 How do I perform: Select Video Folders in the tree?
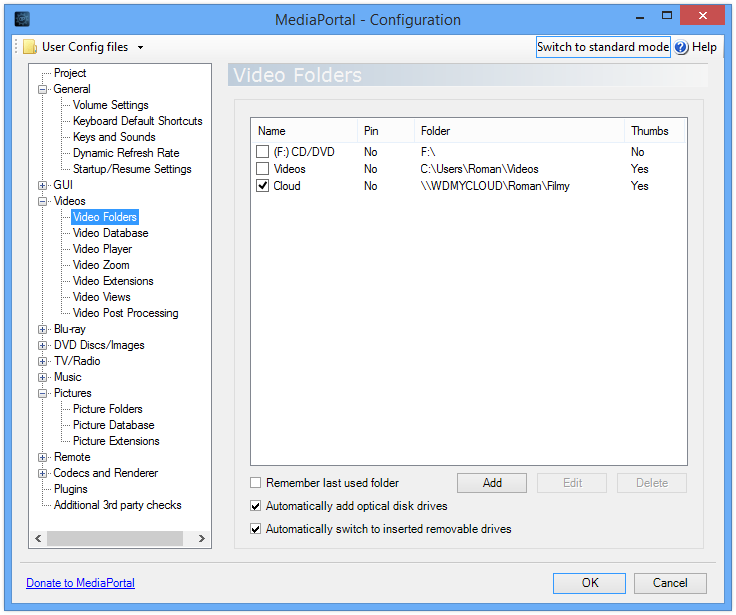[105, 217]
